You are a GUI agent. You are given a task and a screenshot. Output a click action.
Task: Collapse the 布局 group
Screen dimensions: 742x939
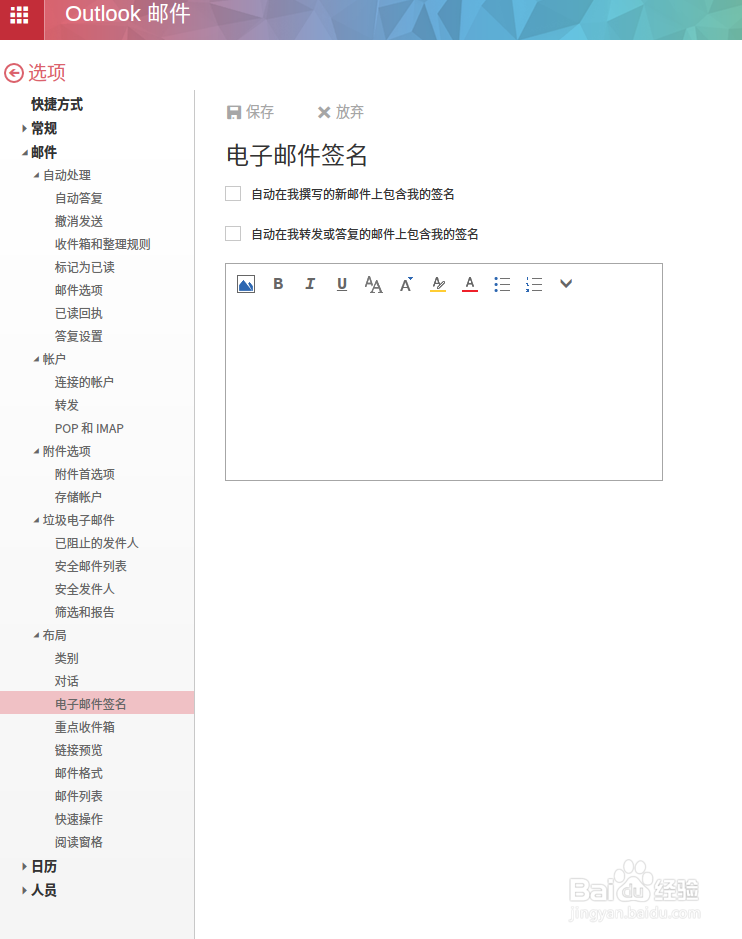(x=36, y=635)
